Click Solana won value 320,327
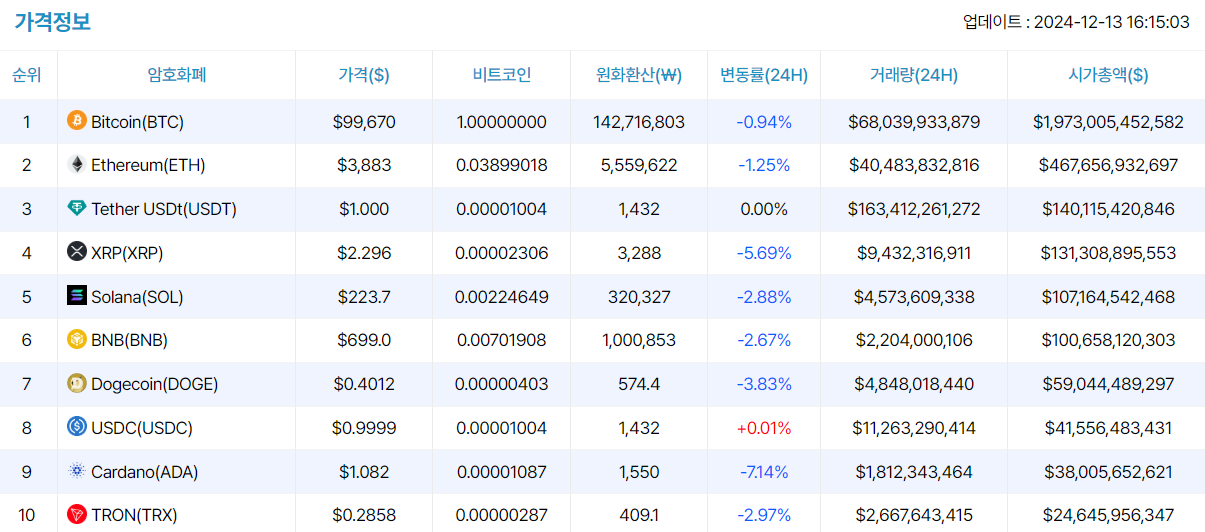Image resolution: width=1205 pixels, height=532 pixels. click(639, 297)
